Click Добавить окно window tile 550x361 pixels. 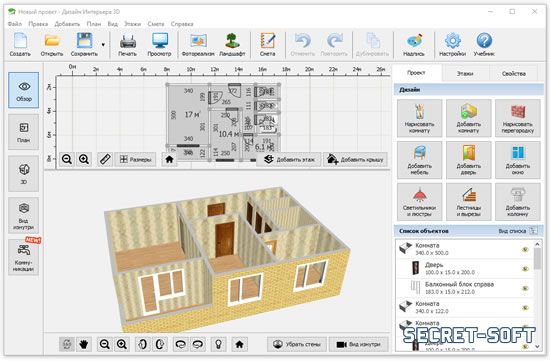pyautogui.click(x=518, y=160)
